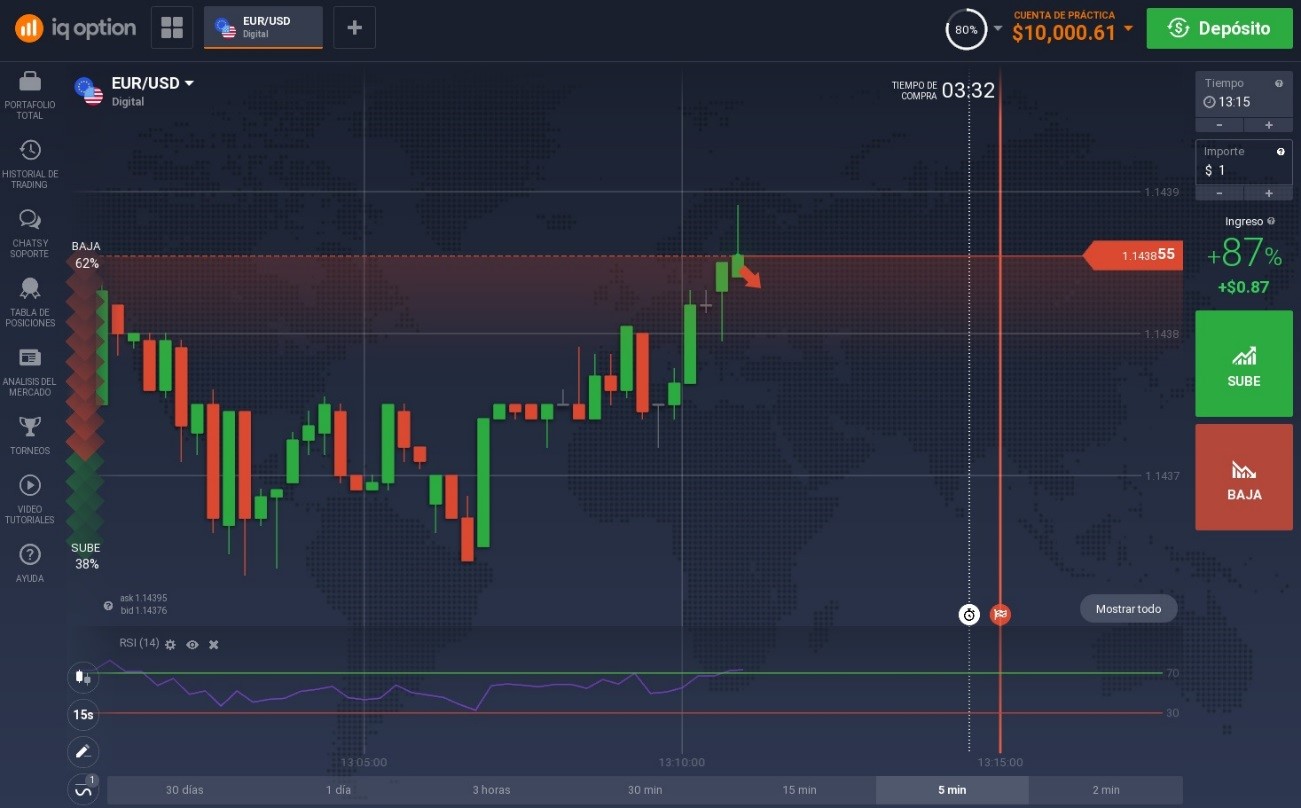Viewport: 1301px width, 808px height.
Task: Click the Importe info help icon
Action: tap(1280, 152)
